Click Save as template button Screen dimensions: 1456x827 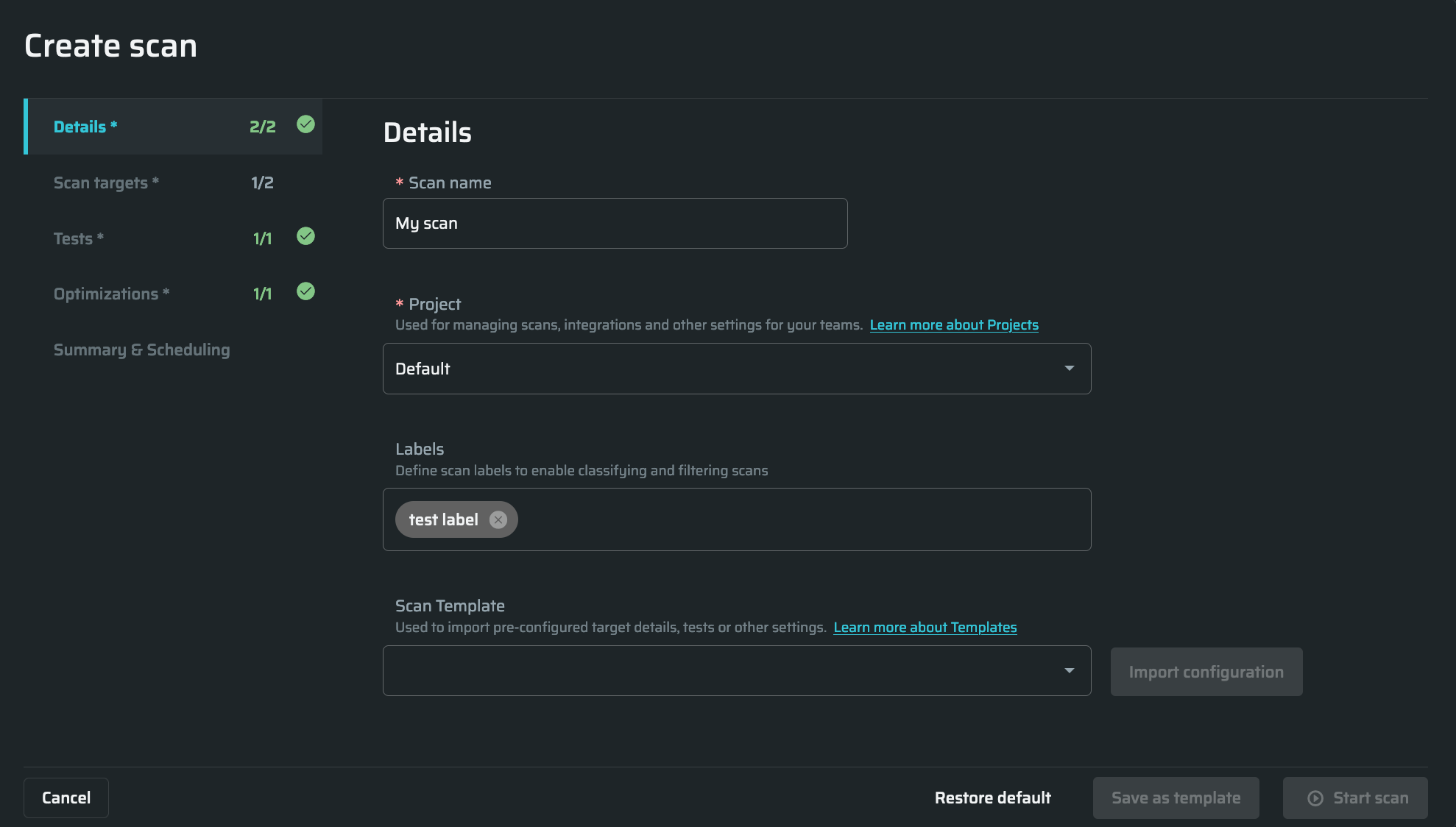coord(1176,798)
